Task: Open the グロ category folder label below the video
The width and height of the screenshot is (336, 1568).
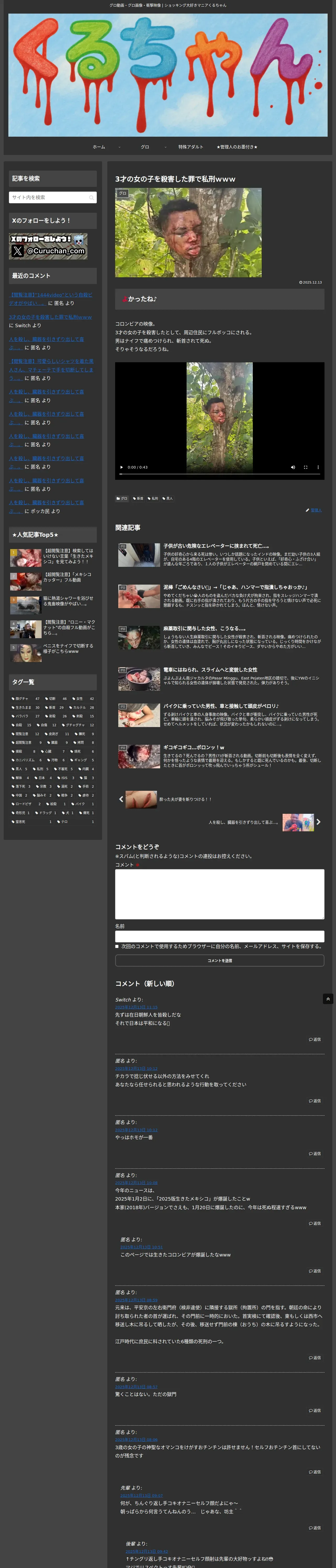Action: tap(122, 499)
